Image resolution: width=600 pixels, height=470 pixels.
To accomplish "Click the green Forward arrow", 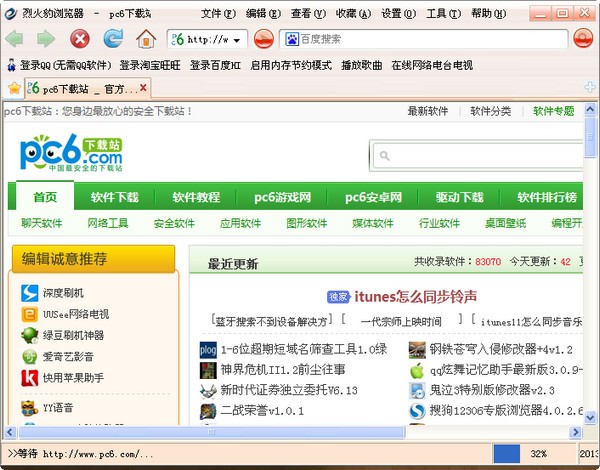I will click(x=46, y=39).
